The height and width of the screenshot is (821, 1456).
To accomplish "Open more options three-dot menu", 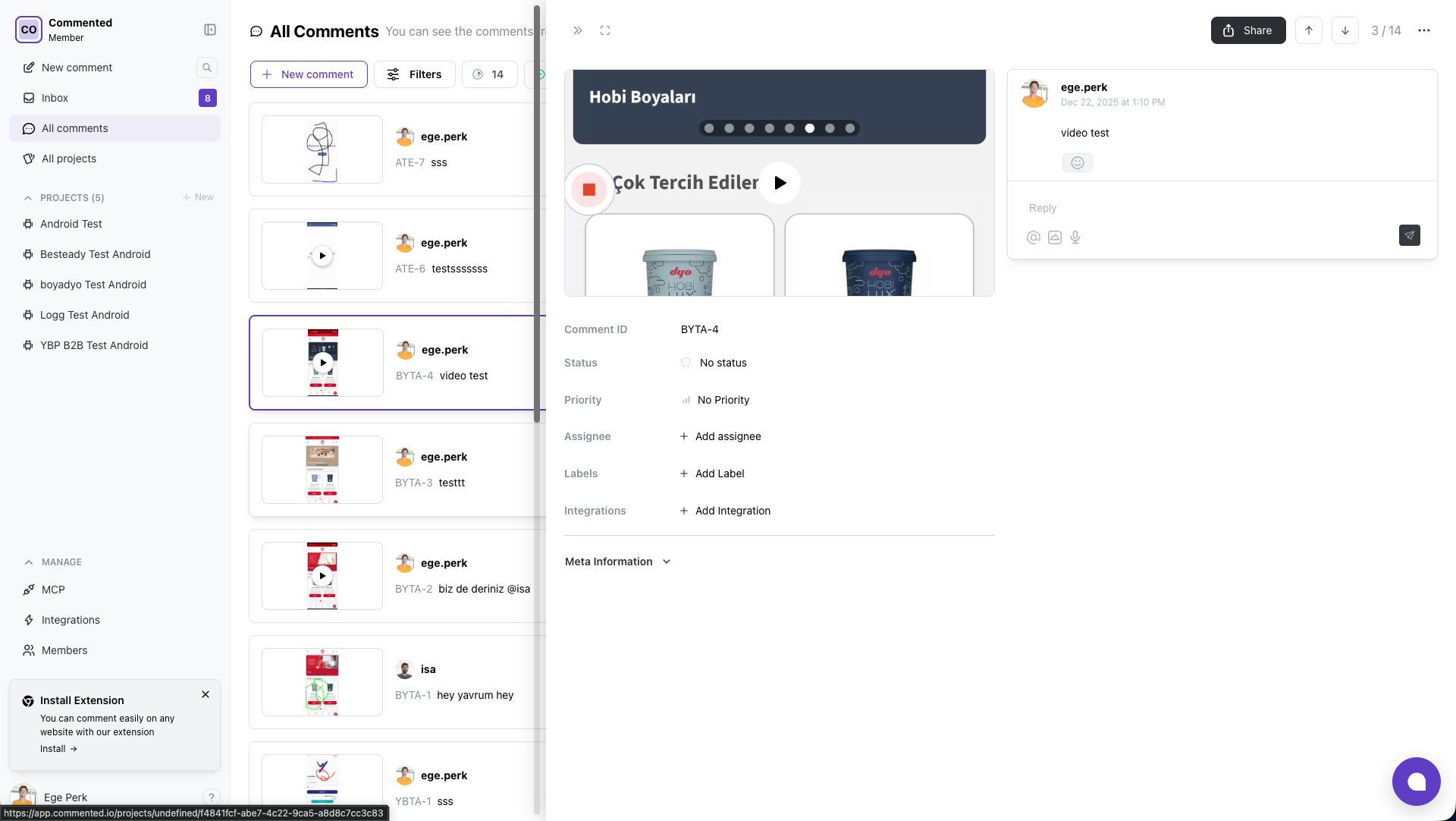I will point(1424,30).
